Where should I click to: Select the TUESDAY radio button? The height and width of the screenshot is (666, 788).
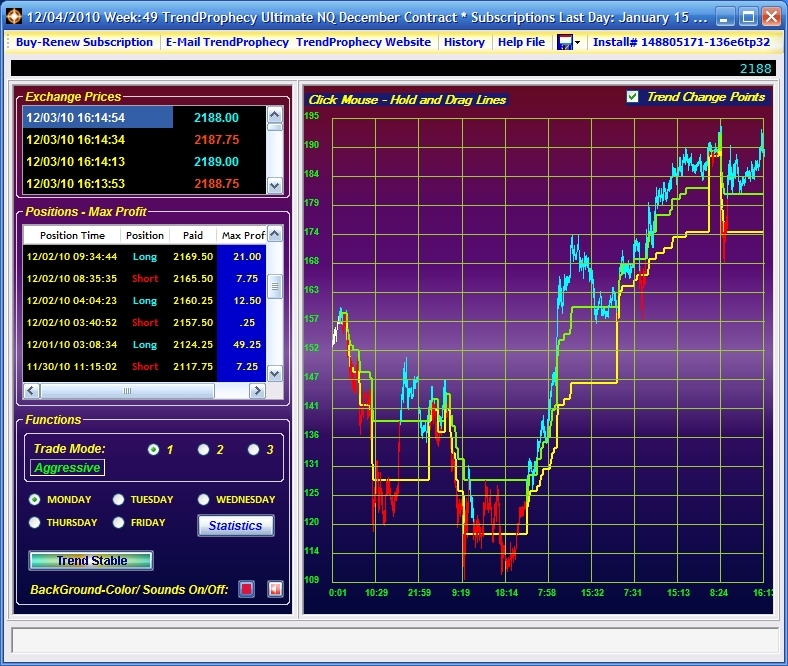point(118,500)
